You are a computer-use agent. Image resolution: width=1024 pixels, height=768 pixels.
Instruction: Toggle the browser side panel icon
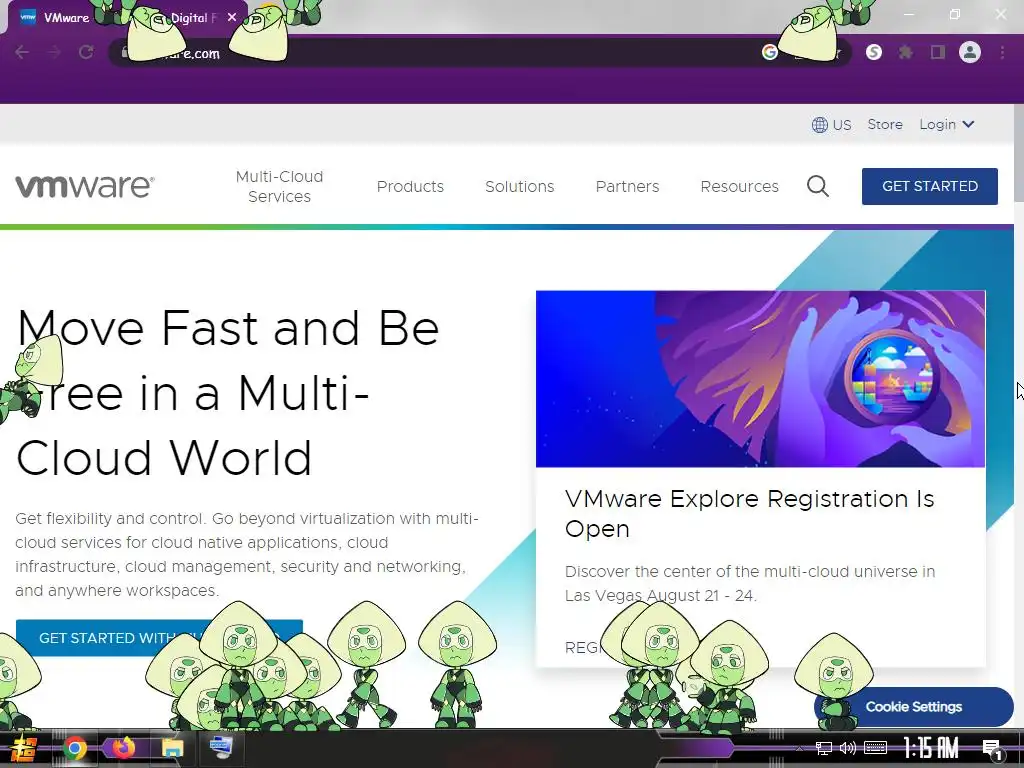point(938,52)
